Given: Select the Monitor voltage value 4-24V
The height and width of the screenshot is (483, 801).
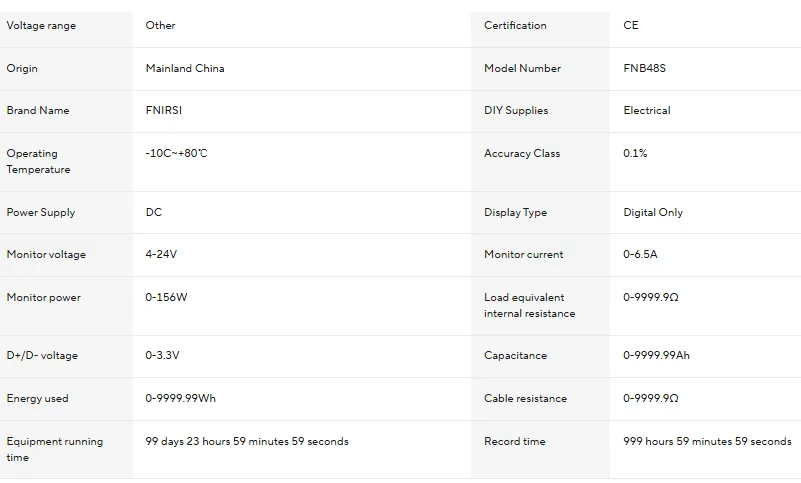Looking at the screenshot, I should (161, 255).
